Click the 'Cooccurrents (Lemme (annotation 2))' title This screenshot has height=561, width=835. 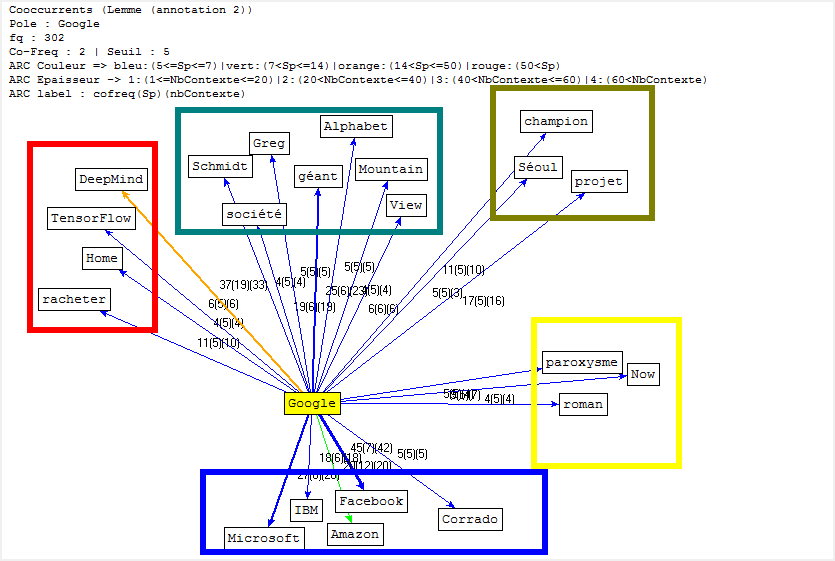pos(130,10)
